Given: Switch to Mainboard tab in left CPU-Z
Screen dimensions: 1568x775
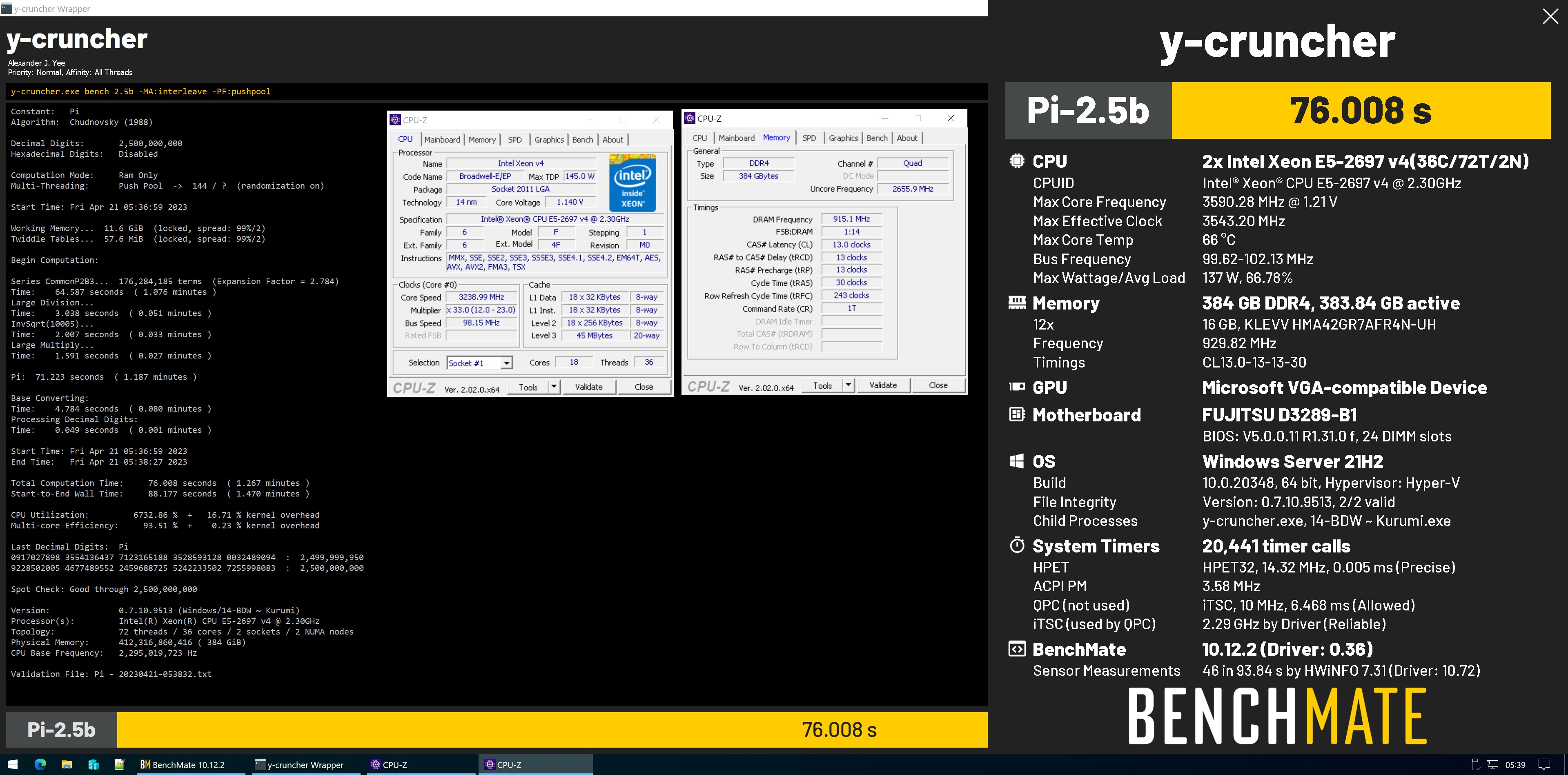Looking at the screenshot, I should [442, 139].
